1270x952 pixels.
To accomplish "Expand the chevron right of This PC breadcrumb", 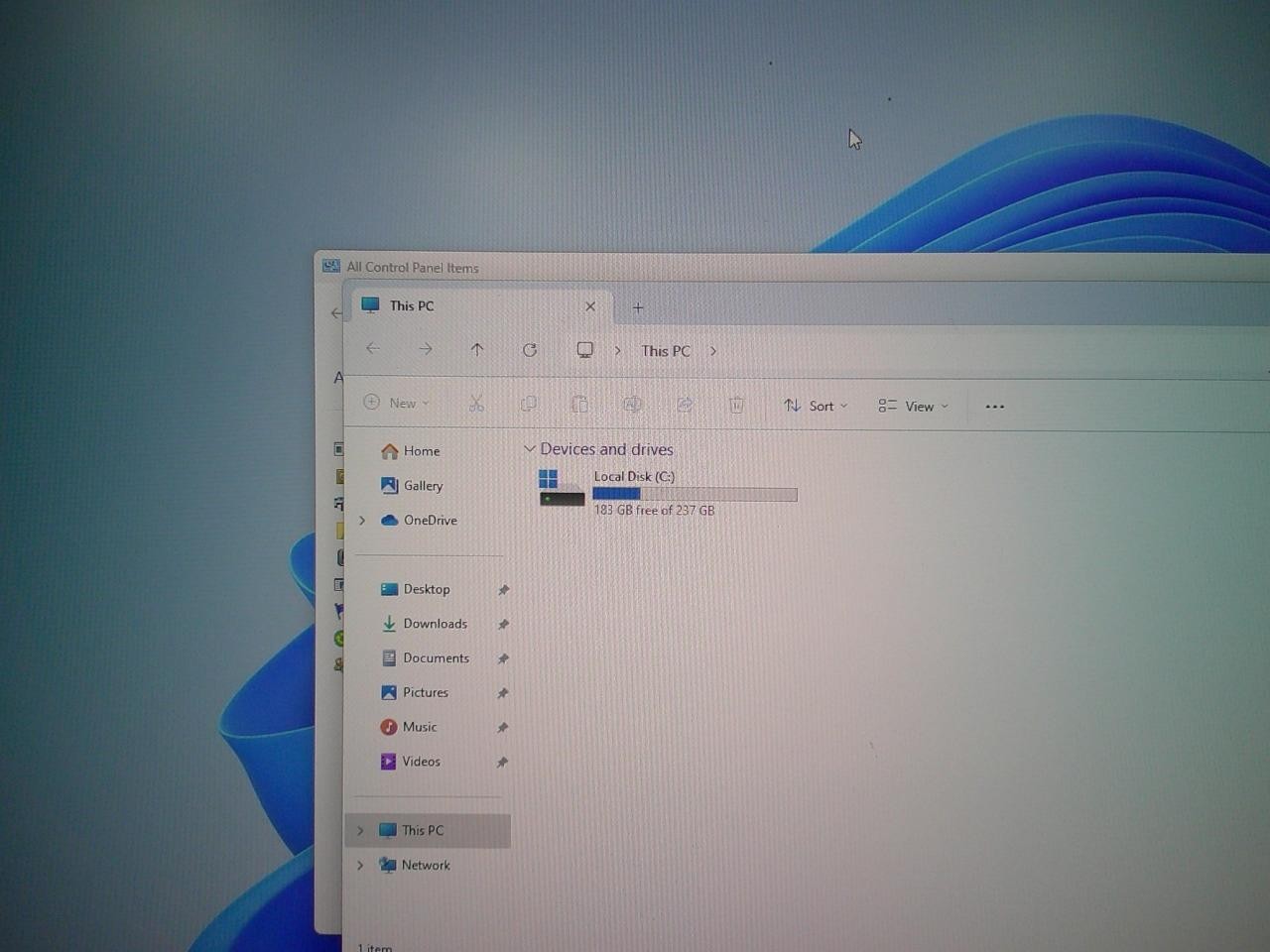I will [x=712, y=351].
